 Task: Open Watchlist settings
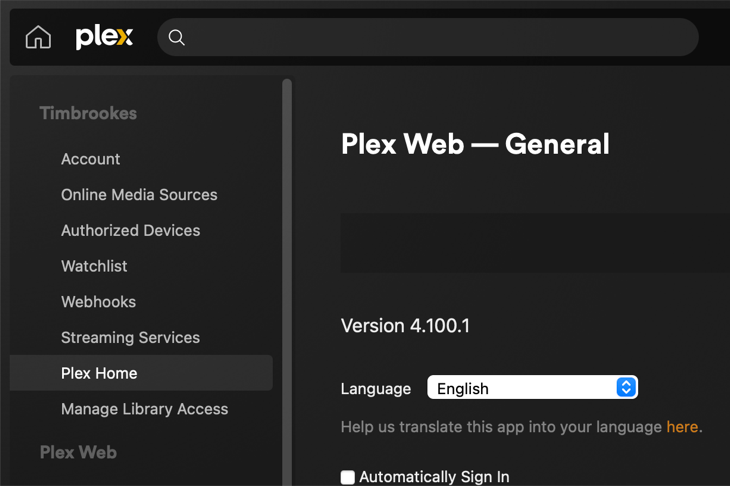pos(94,266)
